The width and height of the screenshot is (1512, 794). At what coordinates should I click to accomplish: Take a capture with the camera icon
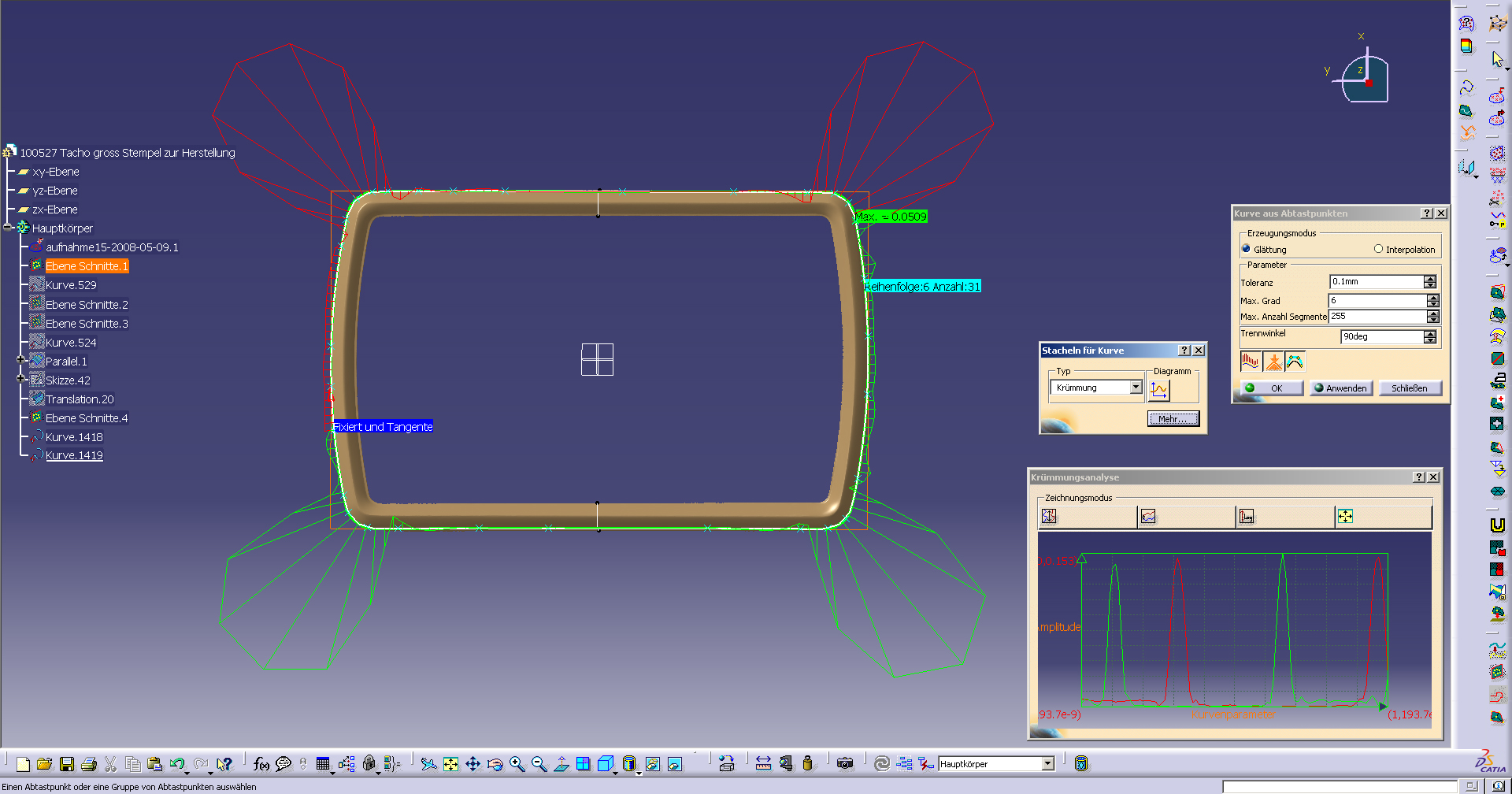(845, 764)
